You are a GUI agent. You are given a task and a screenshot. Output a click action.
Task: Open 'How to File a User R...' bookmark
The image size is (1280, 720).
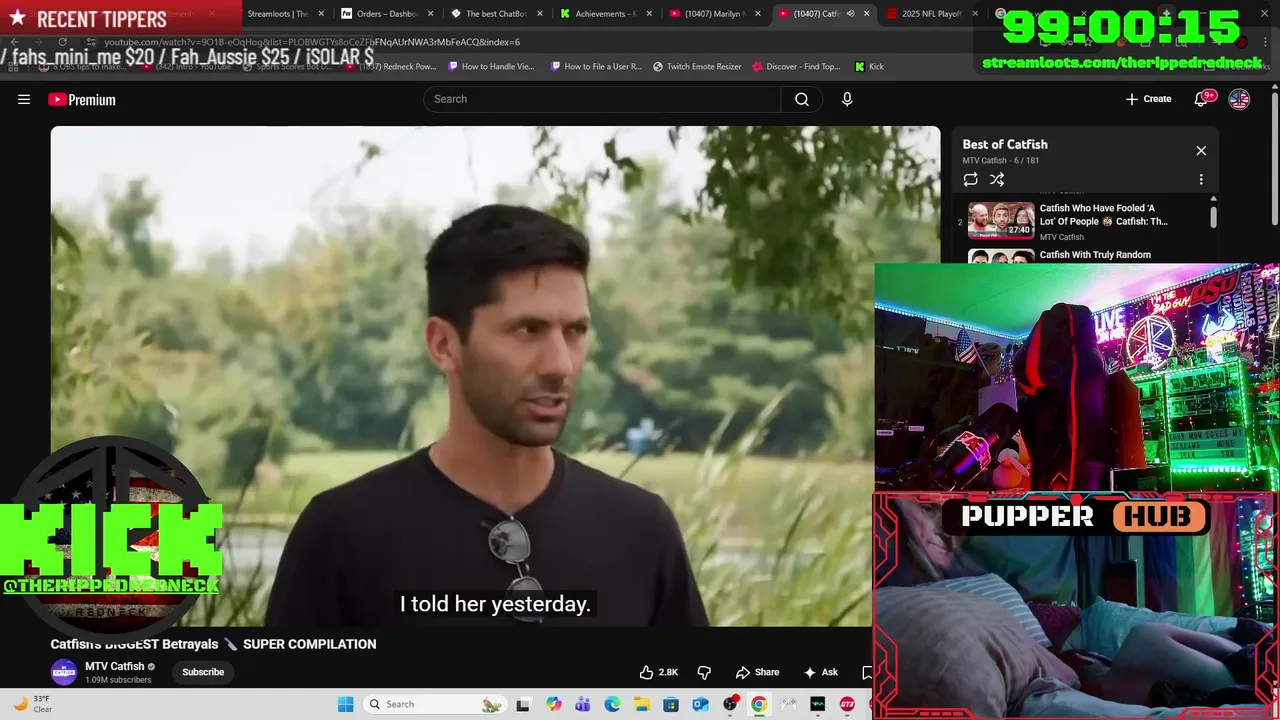click(596, 67)
